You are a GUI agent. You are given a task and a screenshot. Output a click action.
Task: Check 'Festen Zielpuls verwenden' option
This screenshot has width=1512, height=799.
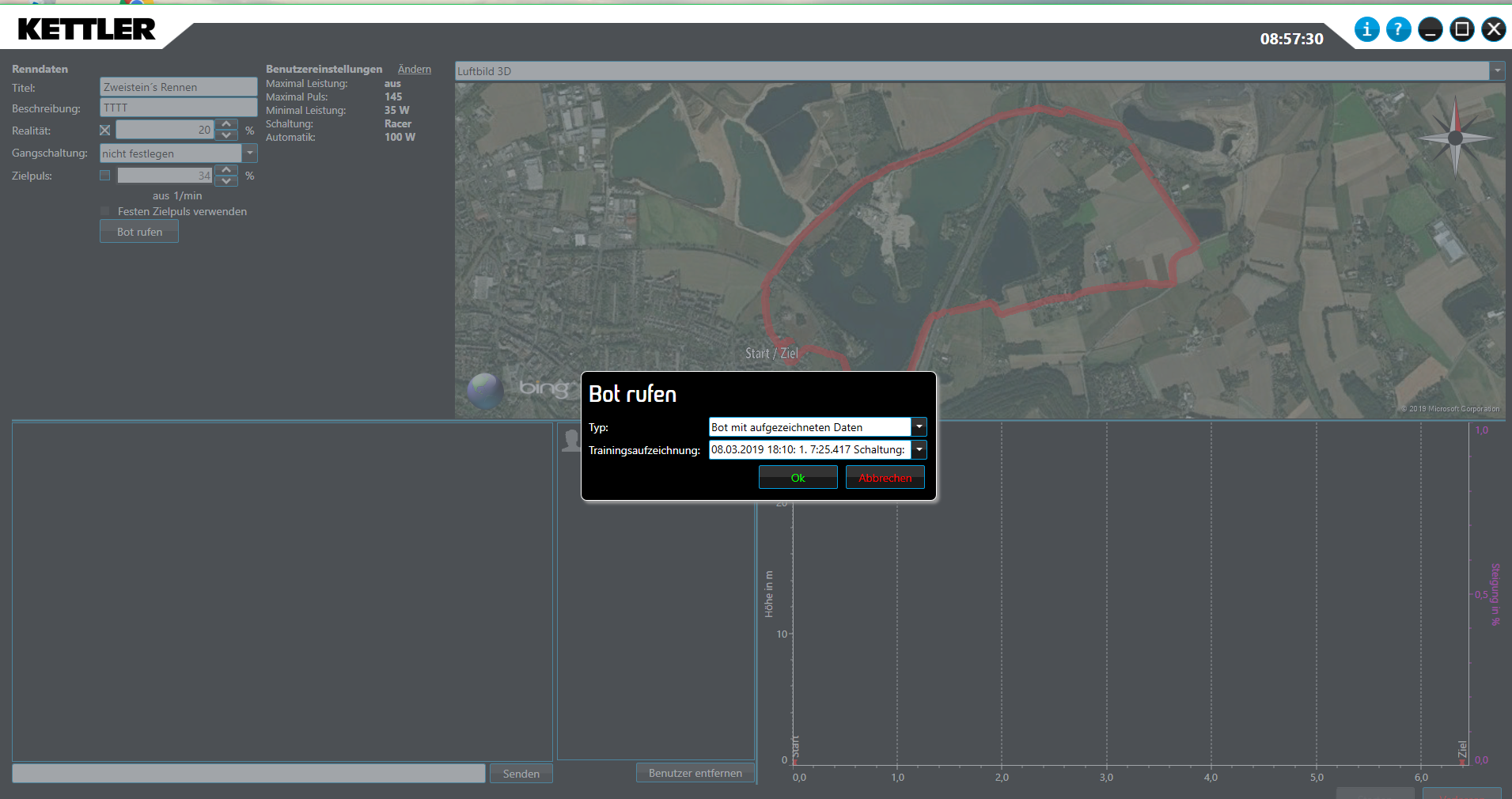104,211
